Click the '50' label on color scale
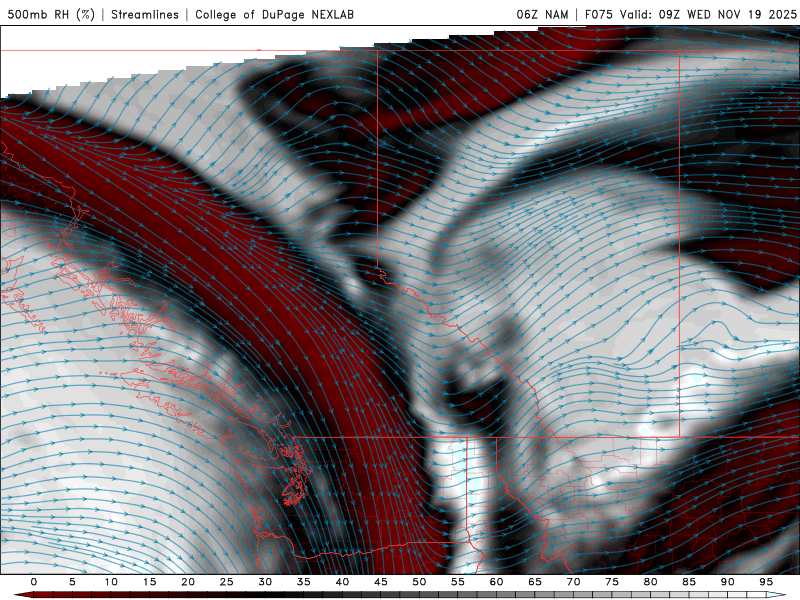Viewport: 800px width, 600px height. pos(419,582)
